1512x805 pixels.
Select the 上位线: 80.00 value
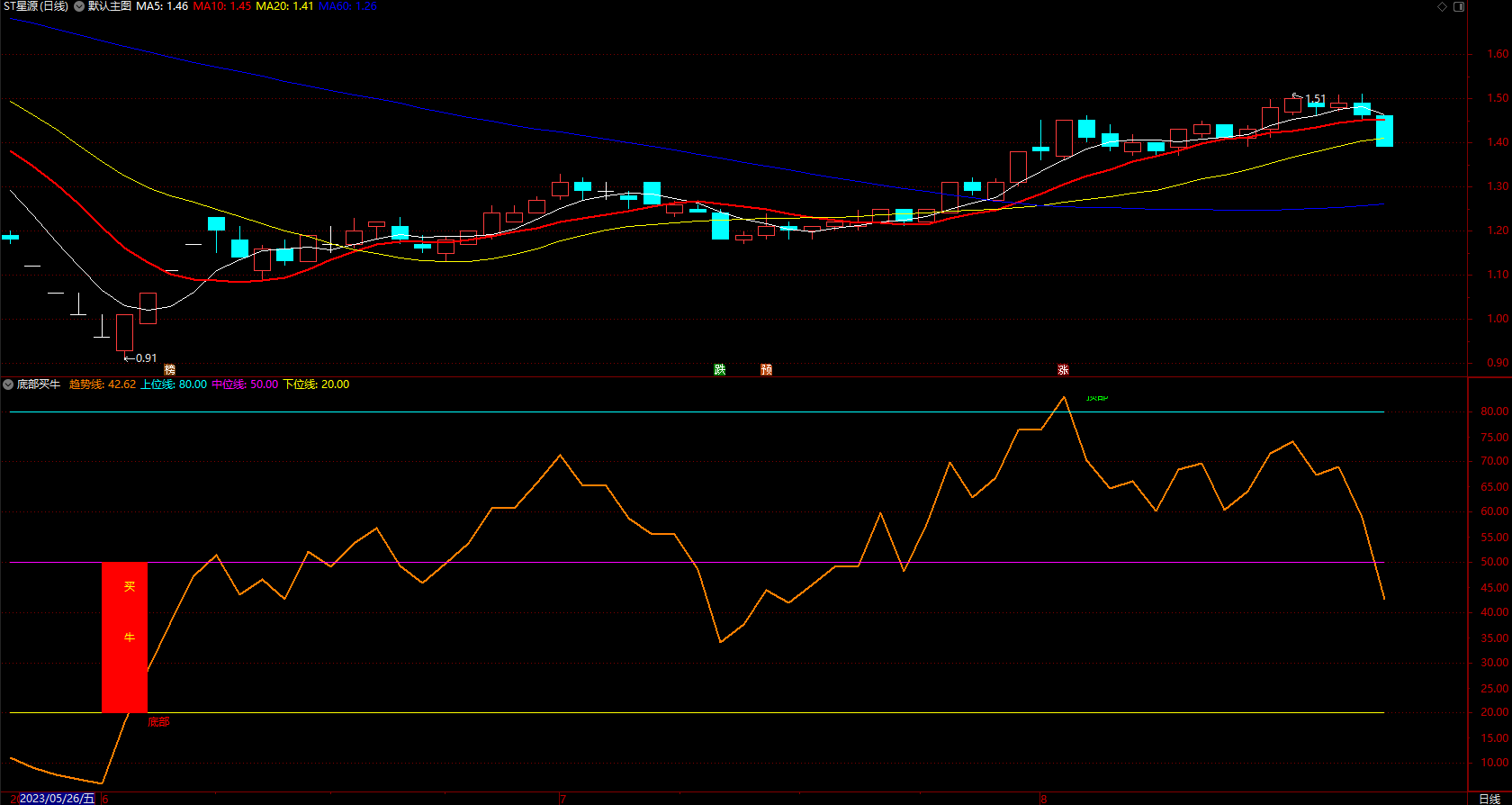pyautogui.click(x=174, y=384)
